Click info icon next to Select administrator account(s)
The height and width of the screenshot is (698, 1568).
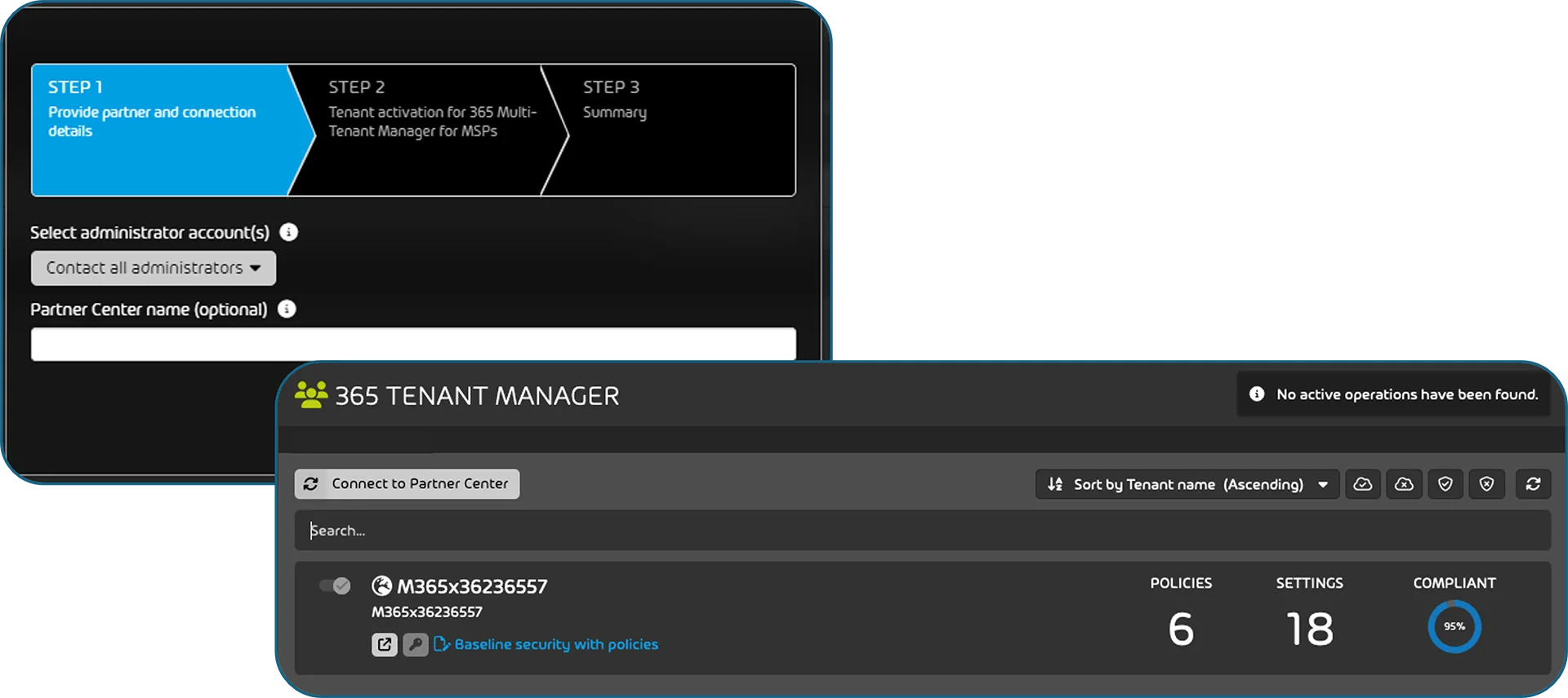289,232
